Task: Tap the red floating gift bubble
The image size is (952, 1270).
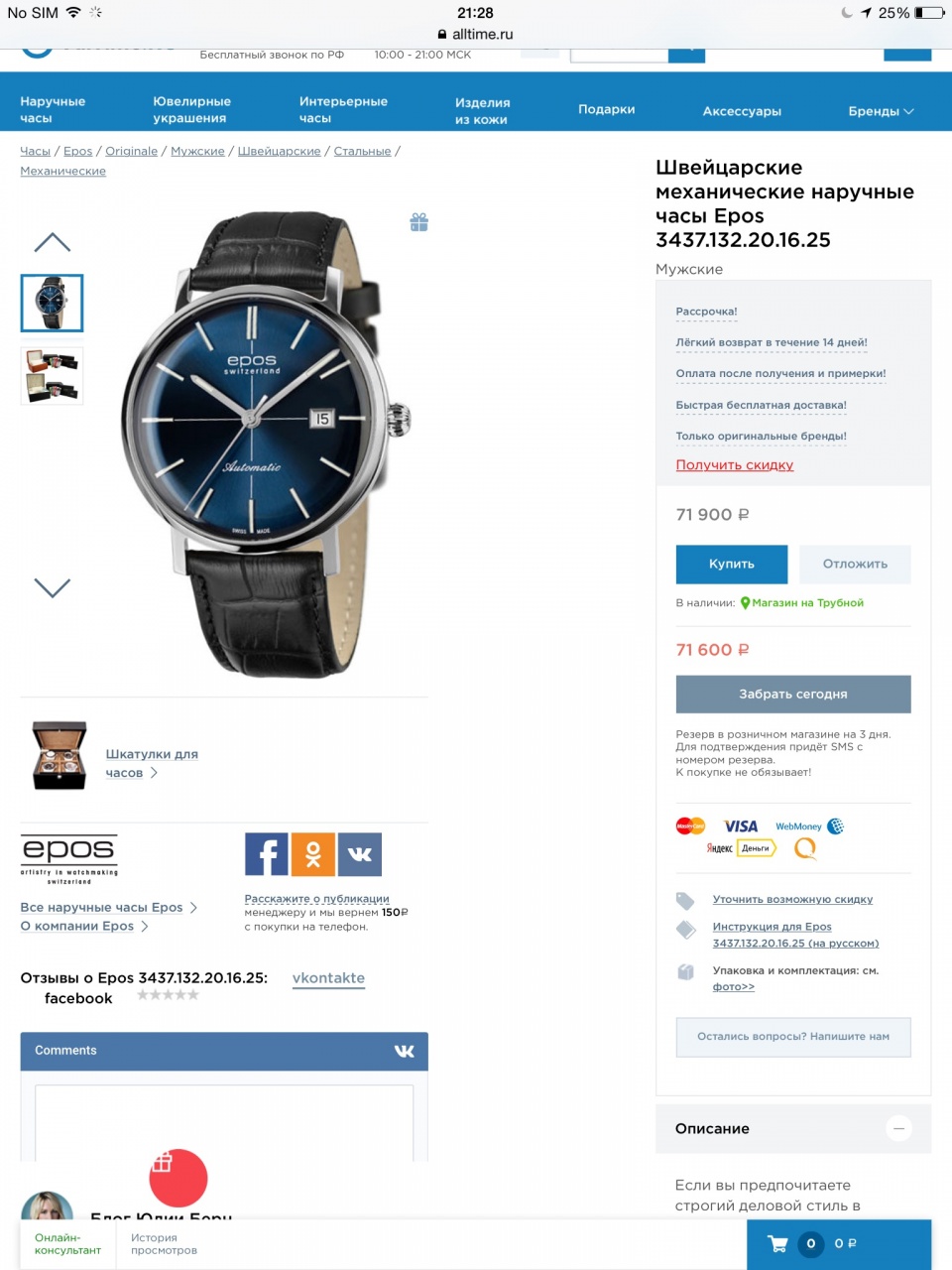Action: click(178, 1178)
